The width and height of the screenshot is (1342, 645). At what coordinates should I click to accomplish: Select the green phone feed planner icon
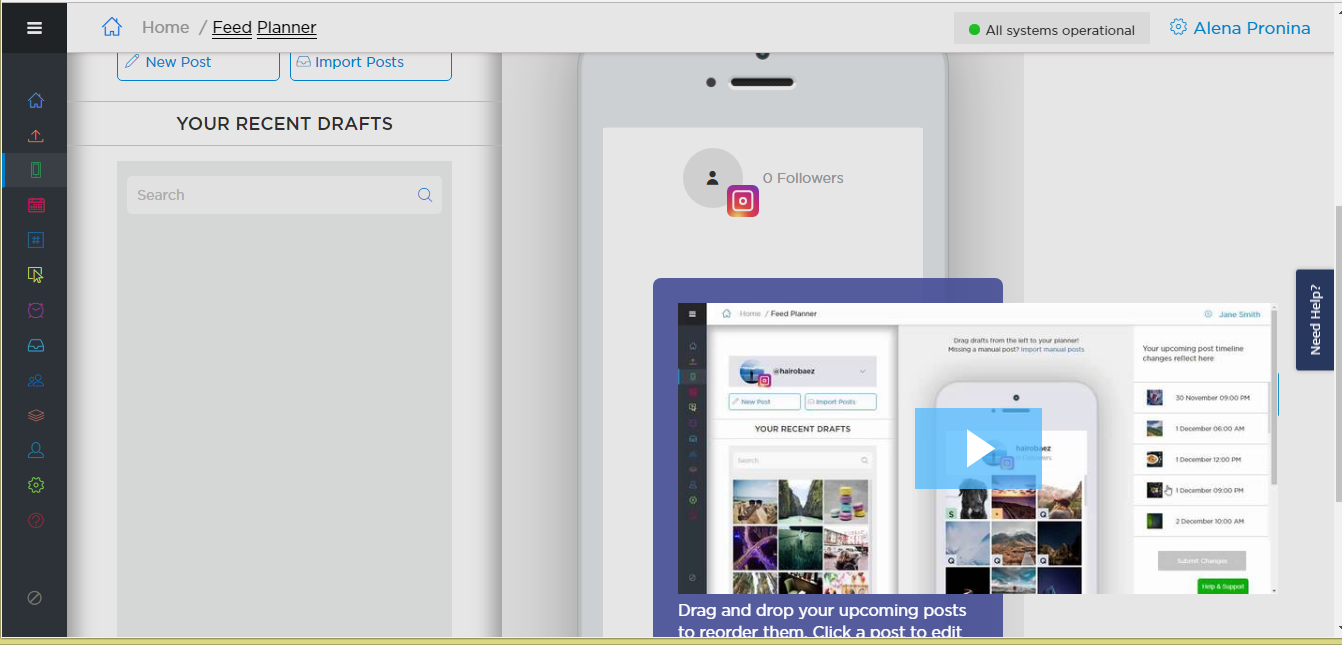[36, 170]
